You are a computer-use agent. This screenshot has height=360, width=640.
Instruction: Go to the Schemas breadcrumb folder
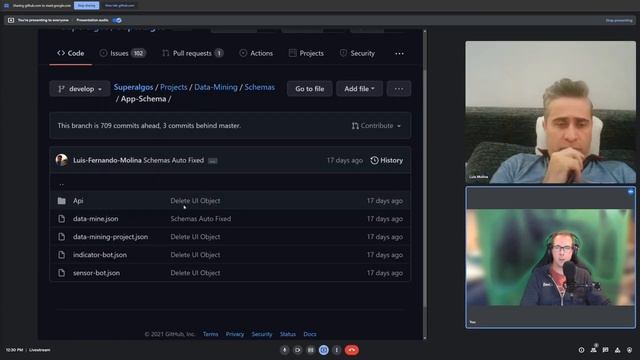pyautogui.click(x=260, y=87)
